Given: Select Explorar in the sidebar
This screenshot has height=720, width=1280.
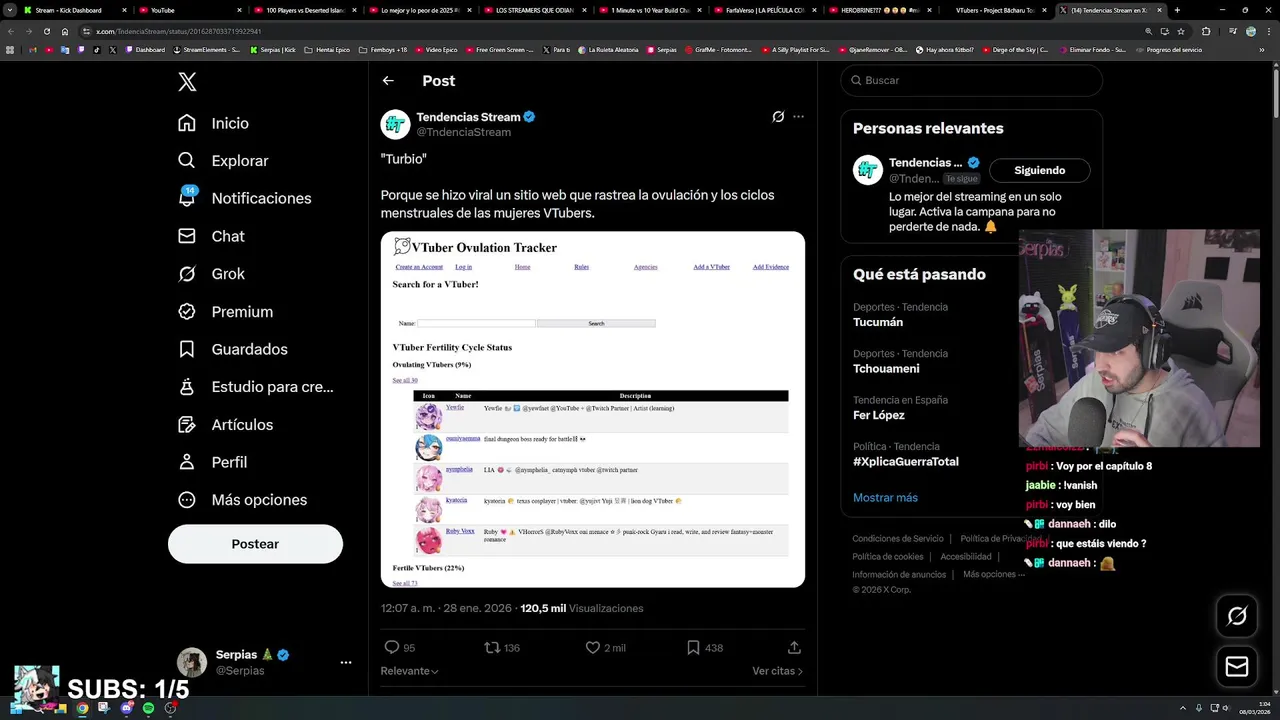Looking at the screenshot, I should pos(239,161).
